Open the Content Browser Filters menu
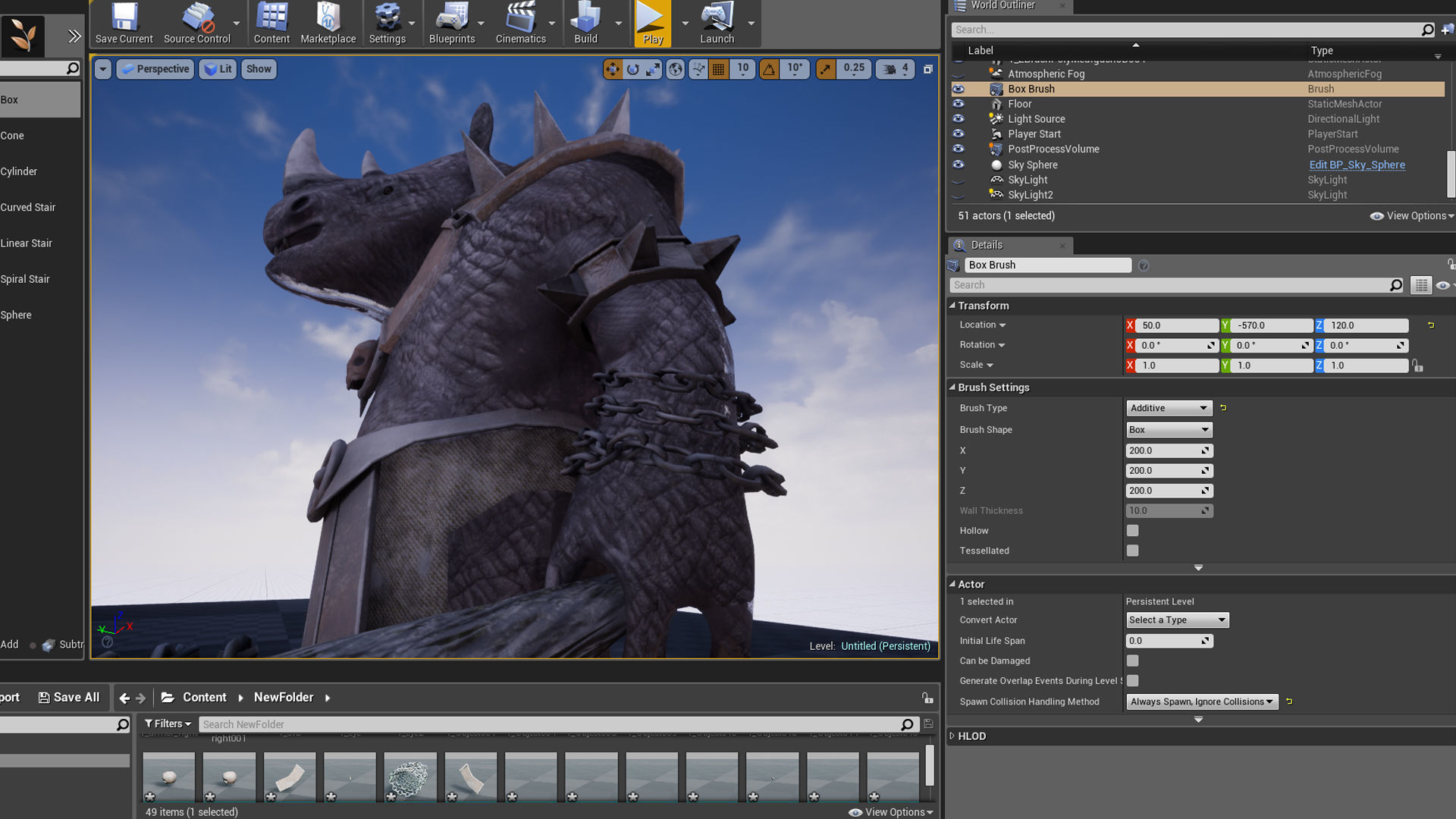Image resolution: width=1456 pixels, height=819 pixels. 168,724
